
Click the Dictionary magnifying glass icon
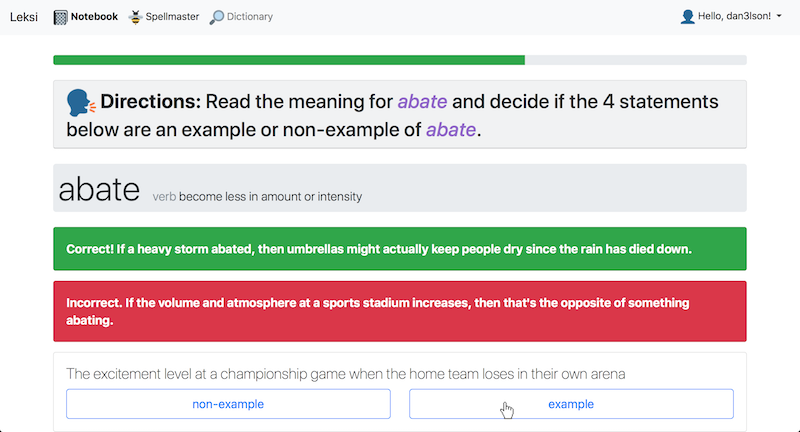[216, 17]
